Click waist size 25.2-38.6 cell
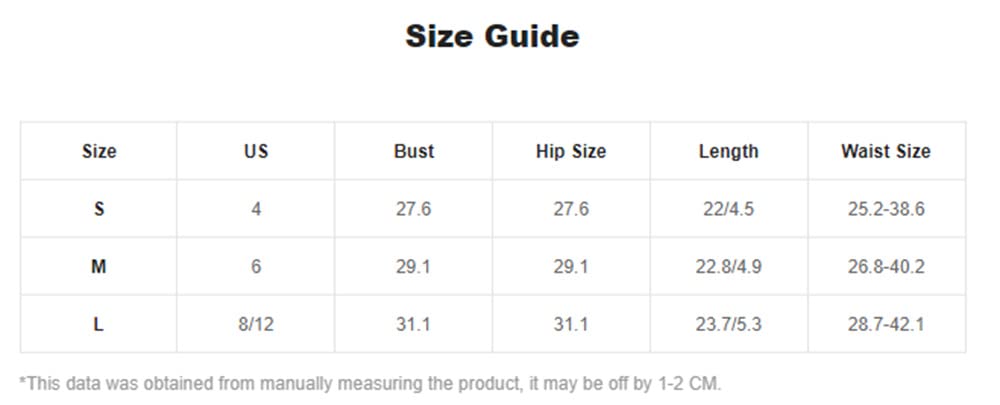Image resolution: width=1000 pixels, height=405 pixels. pyautogui.click(x=886, y=209)
